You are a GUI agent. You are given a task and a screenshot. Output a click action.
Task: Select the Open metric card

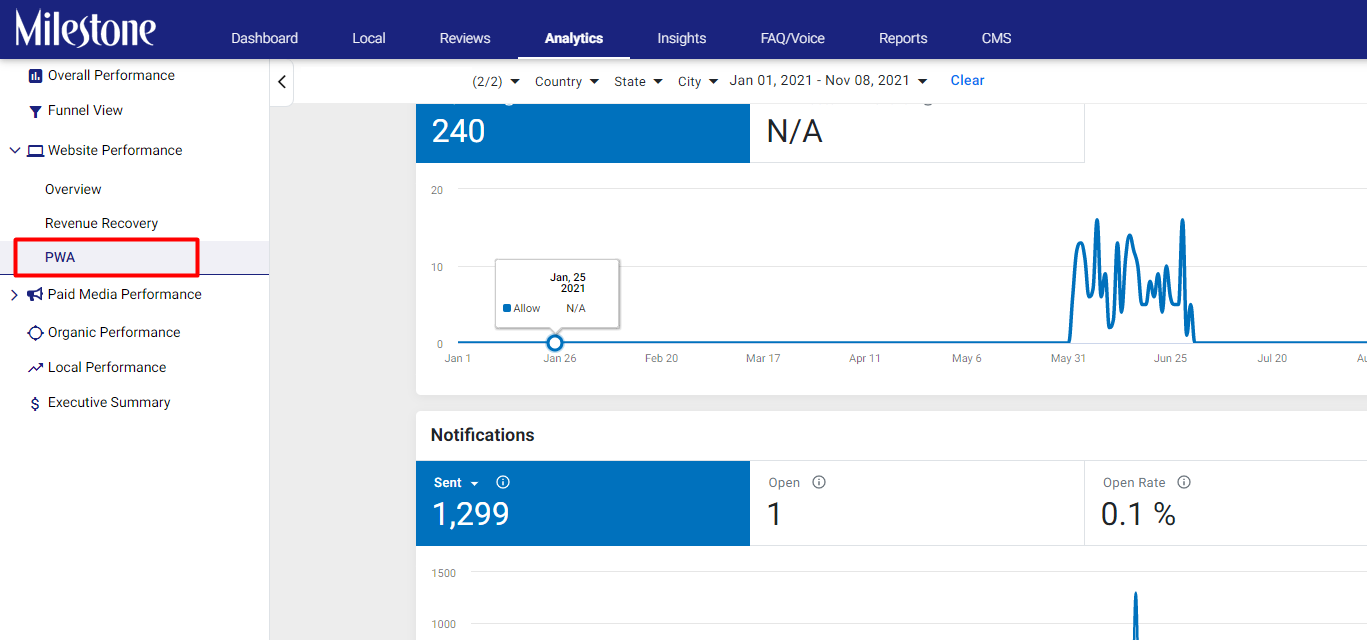917,503
